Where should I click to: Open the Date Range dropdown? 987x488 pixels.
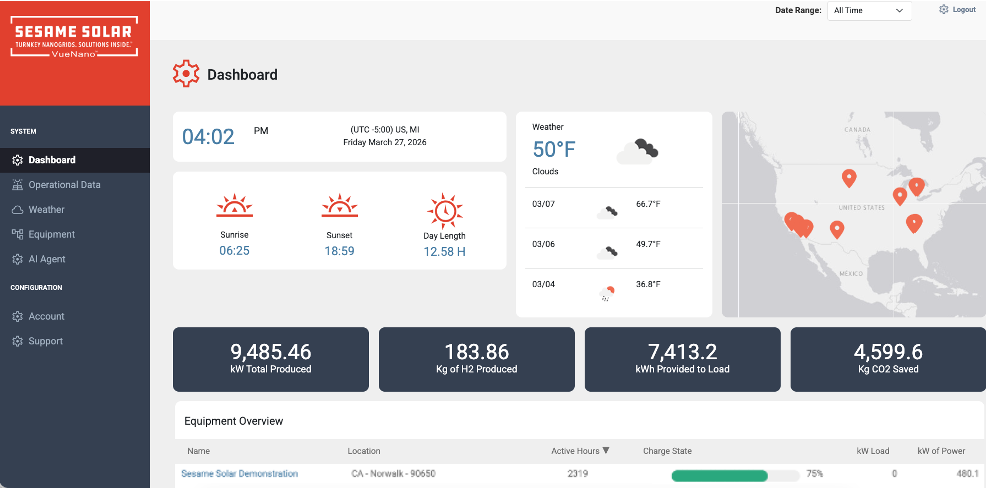pyautogui.click(x=868, y=10)
